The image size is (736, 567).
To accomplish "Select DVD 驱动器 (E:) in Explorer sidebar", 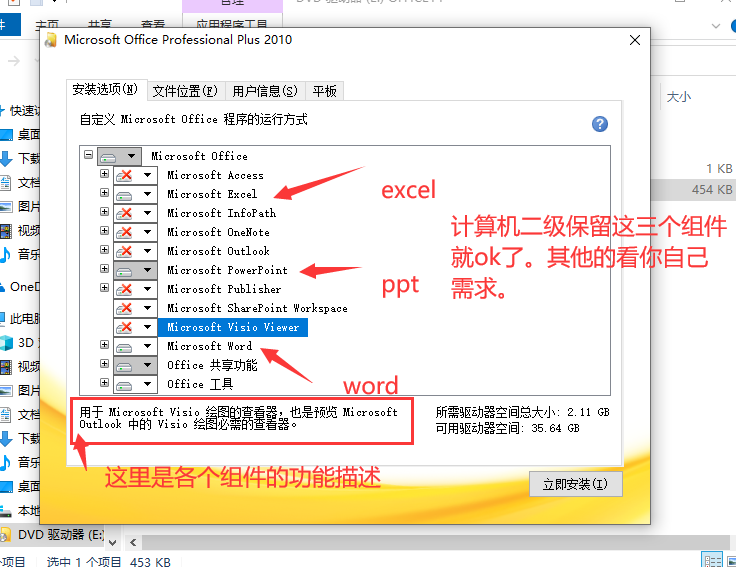I will [x=61, y=535].
